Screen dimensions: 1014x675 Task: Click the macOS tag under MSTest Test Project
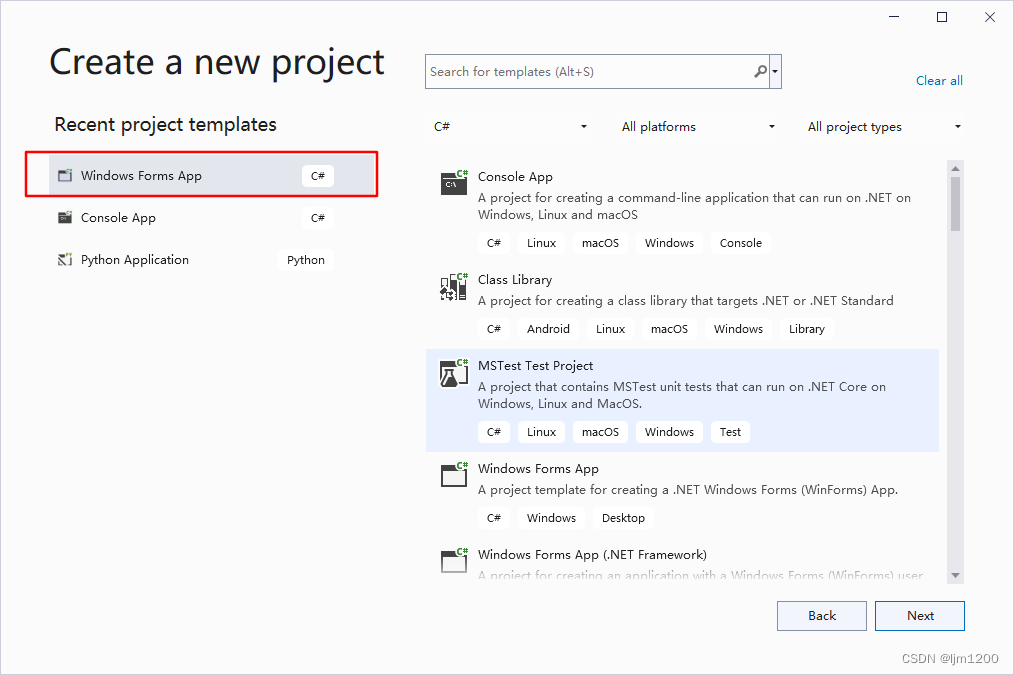pos(600,432)
